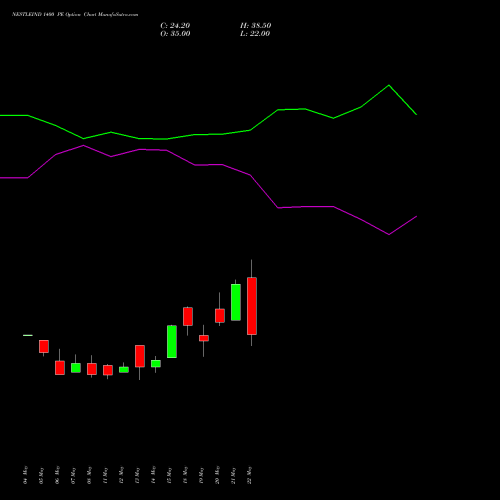Select the closing price C: 24.20 label
Screen dimensions: 500x500
(175, 26)
